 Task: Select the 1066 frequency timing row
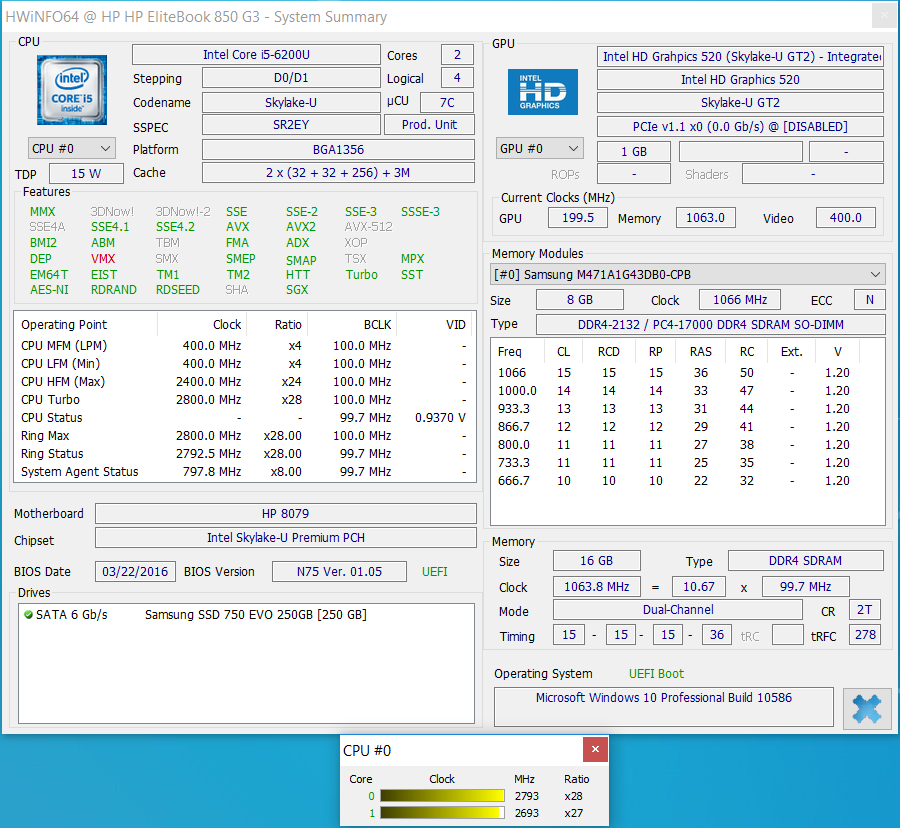(686, 372)
